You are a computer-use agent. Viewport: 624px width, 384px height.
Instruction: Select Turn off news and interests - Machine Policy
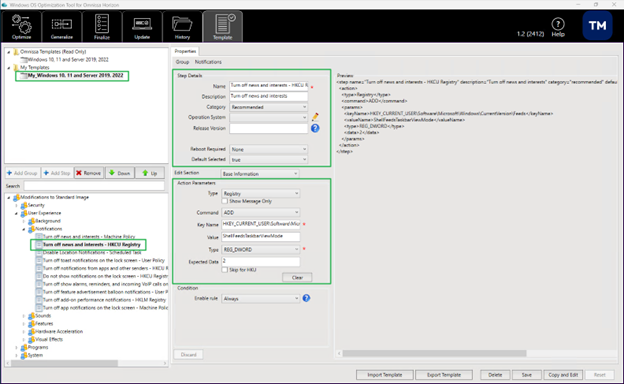coord(89,237)
